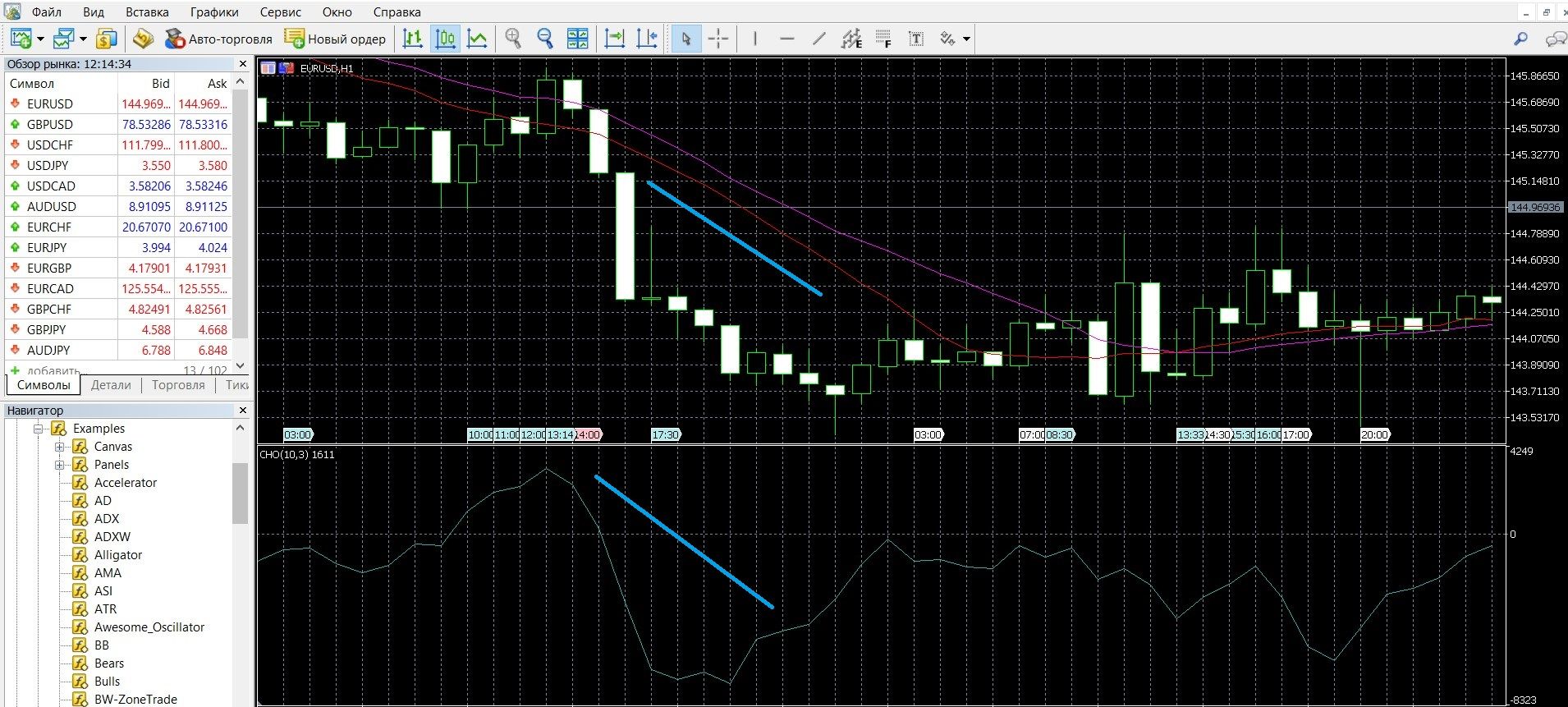Click the New Chart toolbar icon
Image resolution: width=1568 pixels, height=707 pixels.
tap(21, 39)
